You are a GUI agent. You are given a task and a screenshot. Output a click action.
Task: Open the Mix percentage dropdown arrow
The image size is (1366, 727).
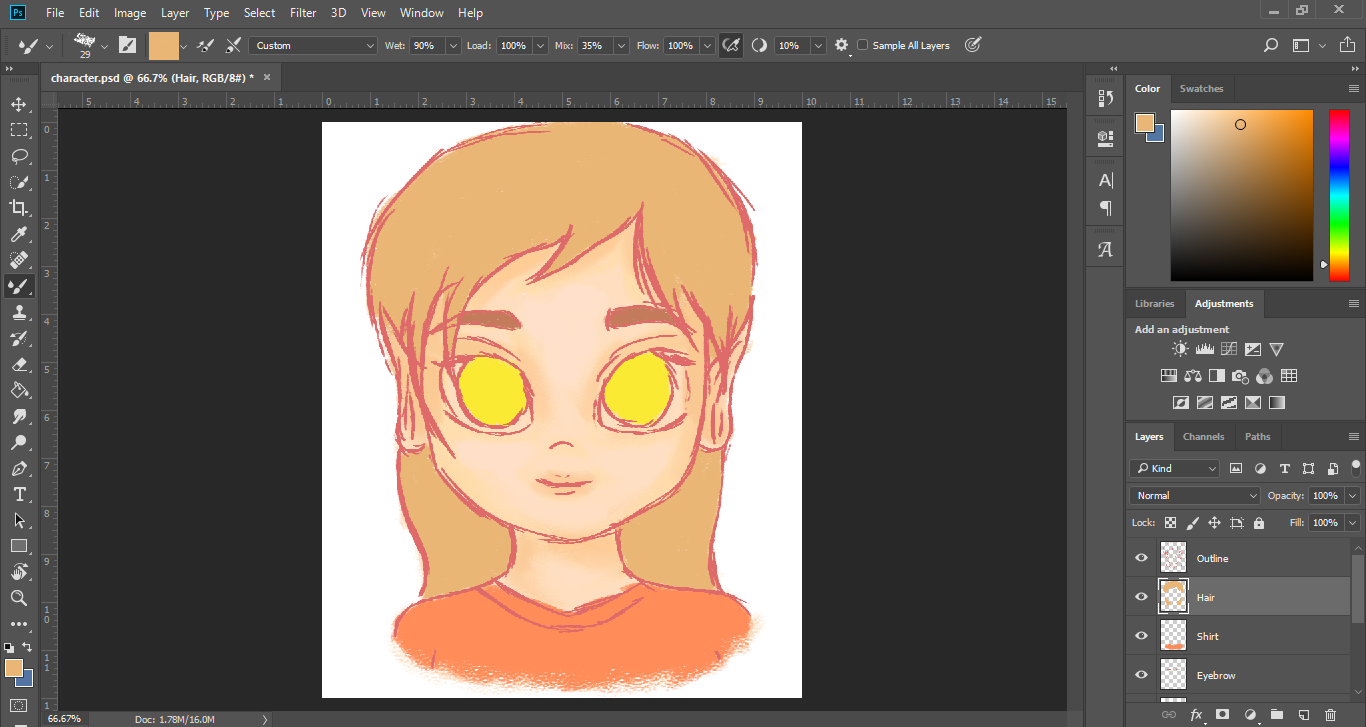pos(621,45)
